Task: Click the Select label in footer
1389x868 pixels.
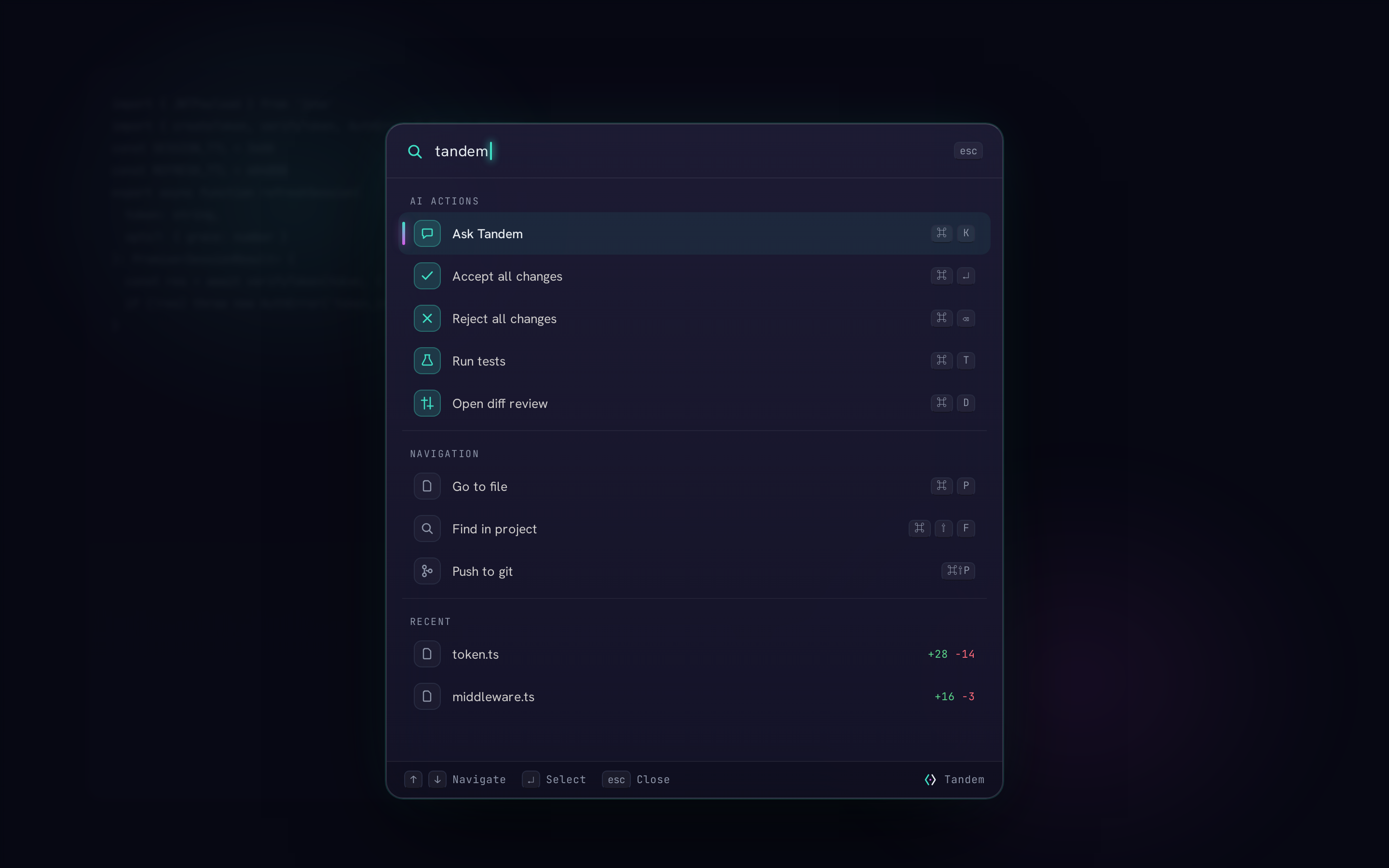Action: pos(566,780)
